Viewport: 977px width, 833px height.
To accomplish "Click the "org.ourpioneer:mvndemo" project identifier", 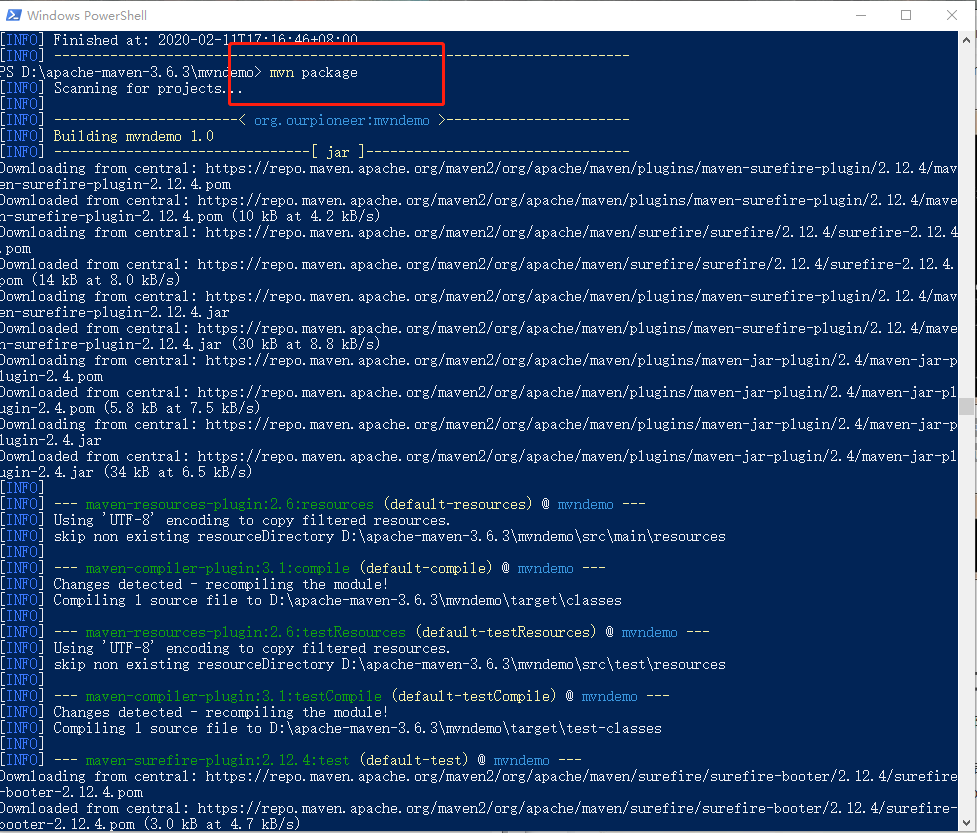I will point(341,120).
